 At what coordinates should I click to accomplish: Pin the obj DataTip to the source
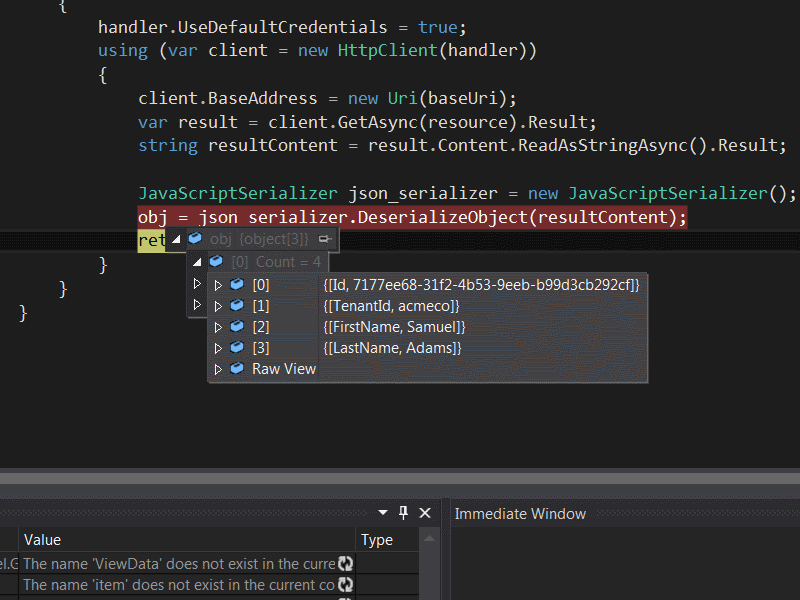click(x=324, y=239)
